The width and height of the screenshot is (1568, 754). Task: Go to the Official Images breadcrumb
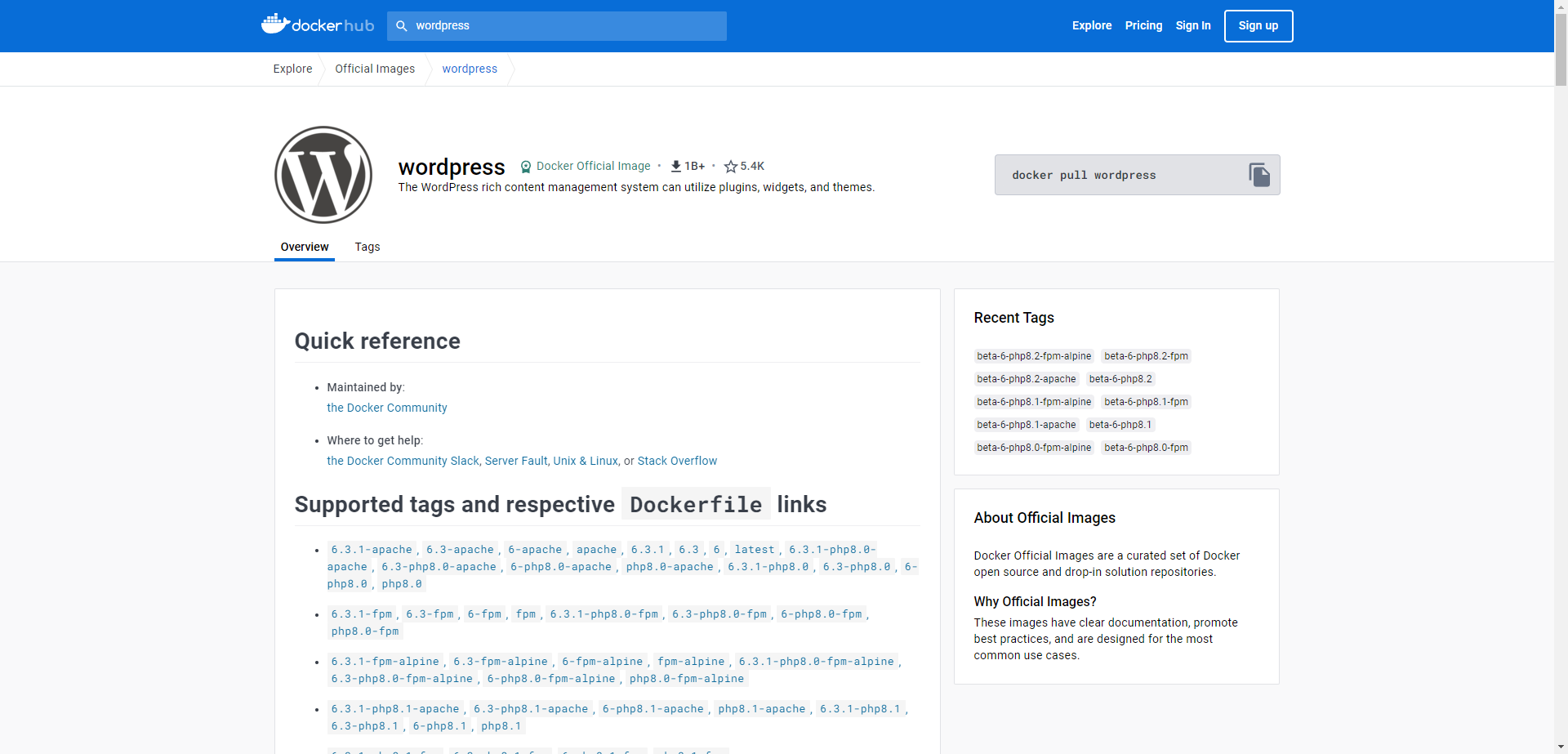click(x=375, y=69)
